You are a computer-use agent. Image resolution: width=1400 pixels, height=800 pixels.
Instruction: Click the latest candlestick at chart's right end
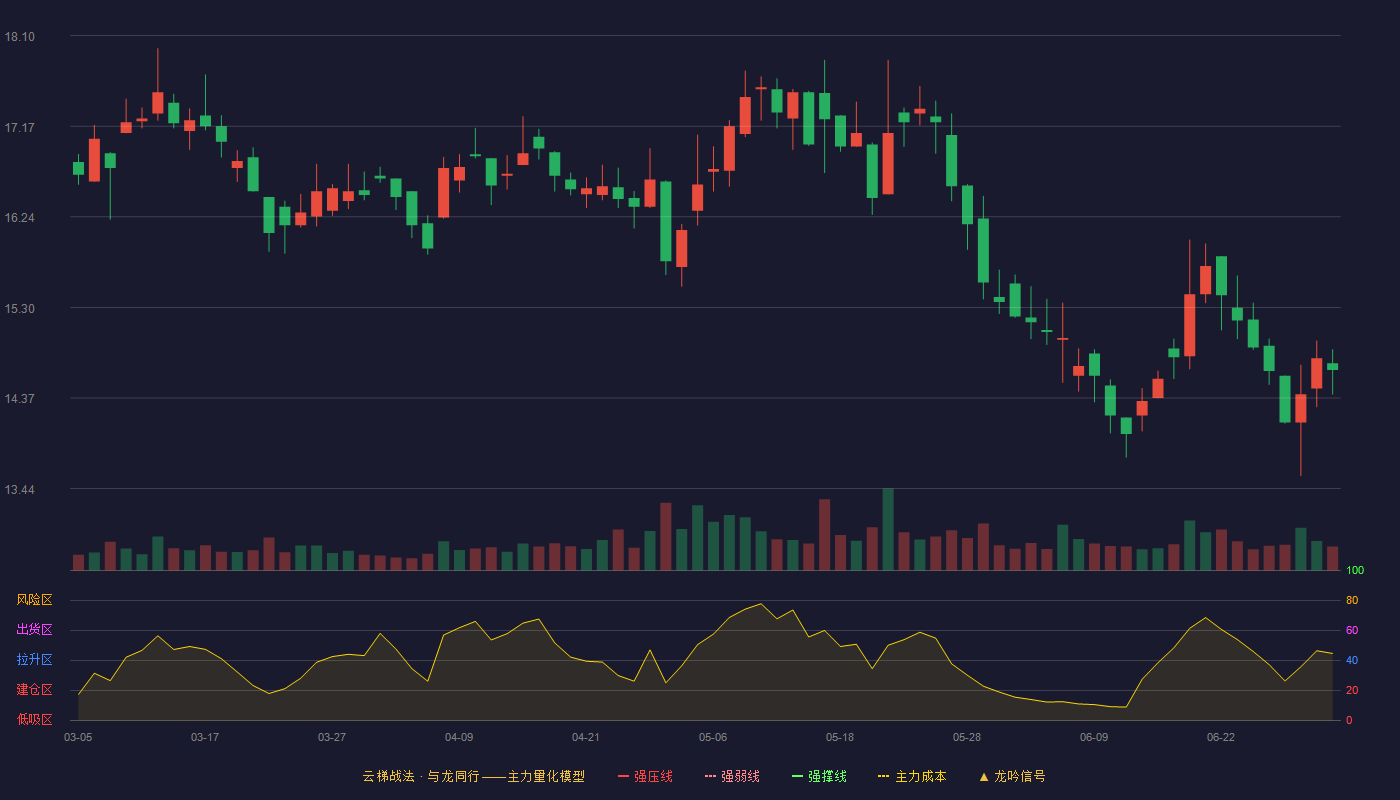point(1332,371)
